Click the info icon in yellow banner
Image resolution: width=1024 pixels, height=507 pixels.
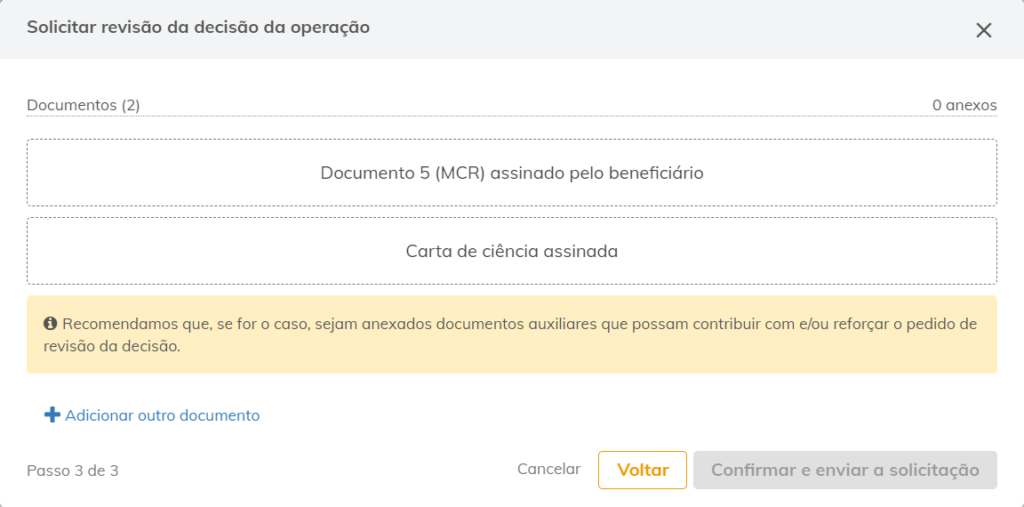point(50,323)
